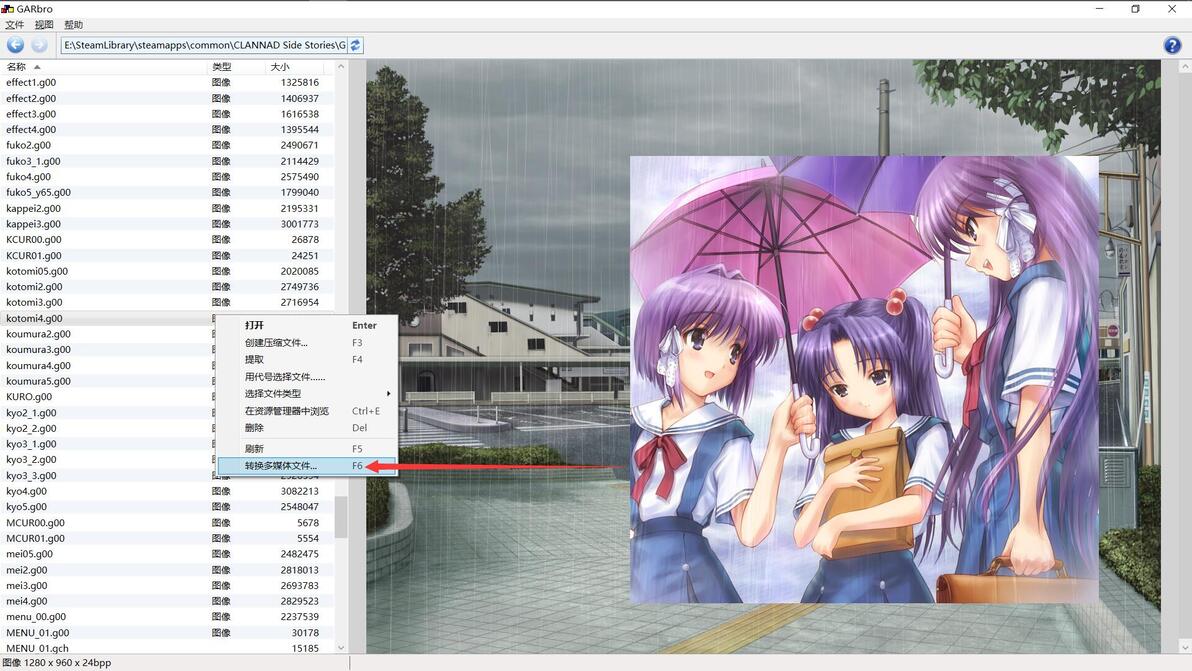Choose 刷新 from the context menu
Screen dimensions: 1192x671
pyautogui.click(x=307, y=448)
